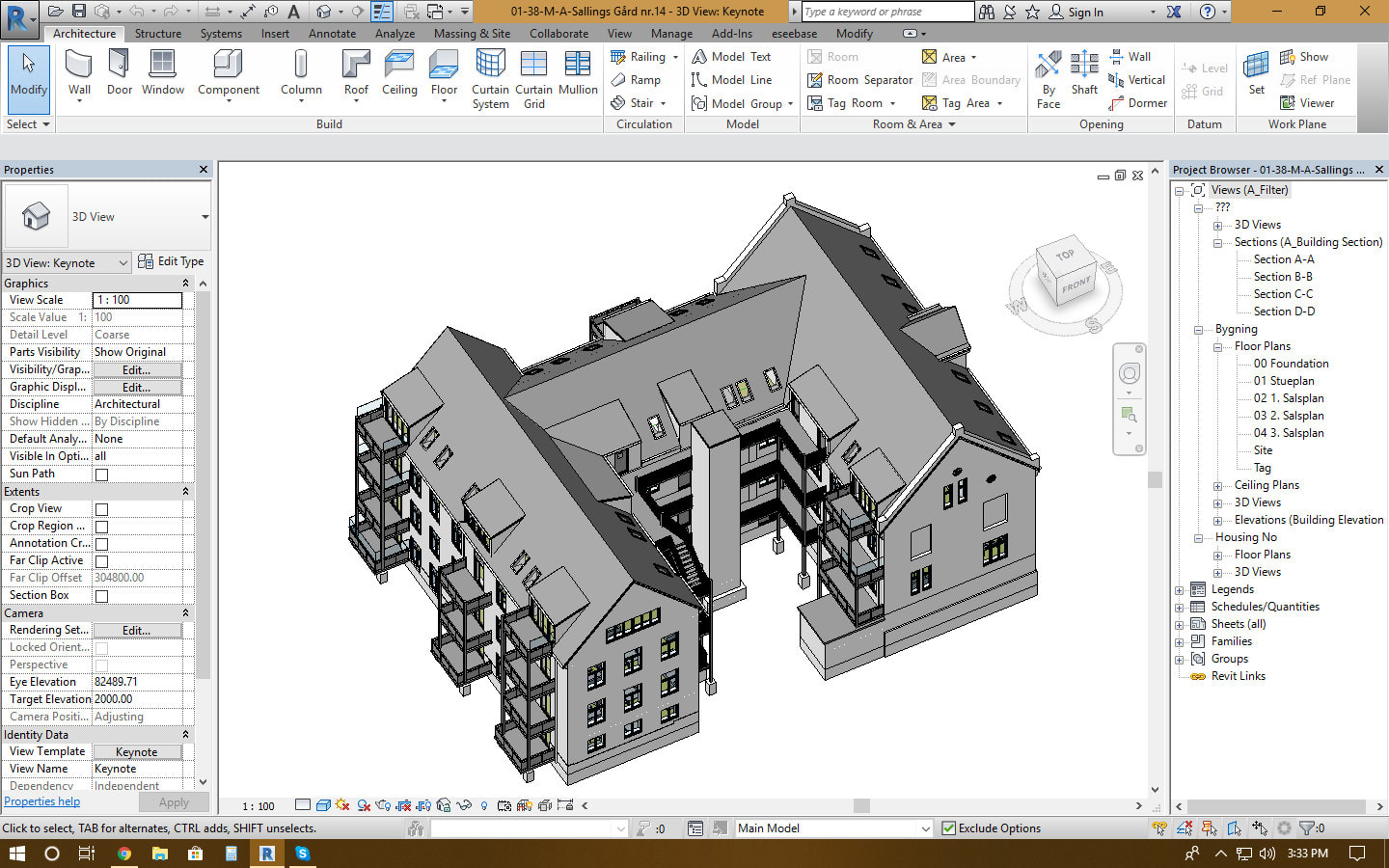Open the Select panel dropdown
Viewport: 1389px width, 868px height.
[28, 124]
